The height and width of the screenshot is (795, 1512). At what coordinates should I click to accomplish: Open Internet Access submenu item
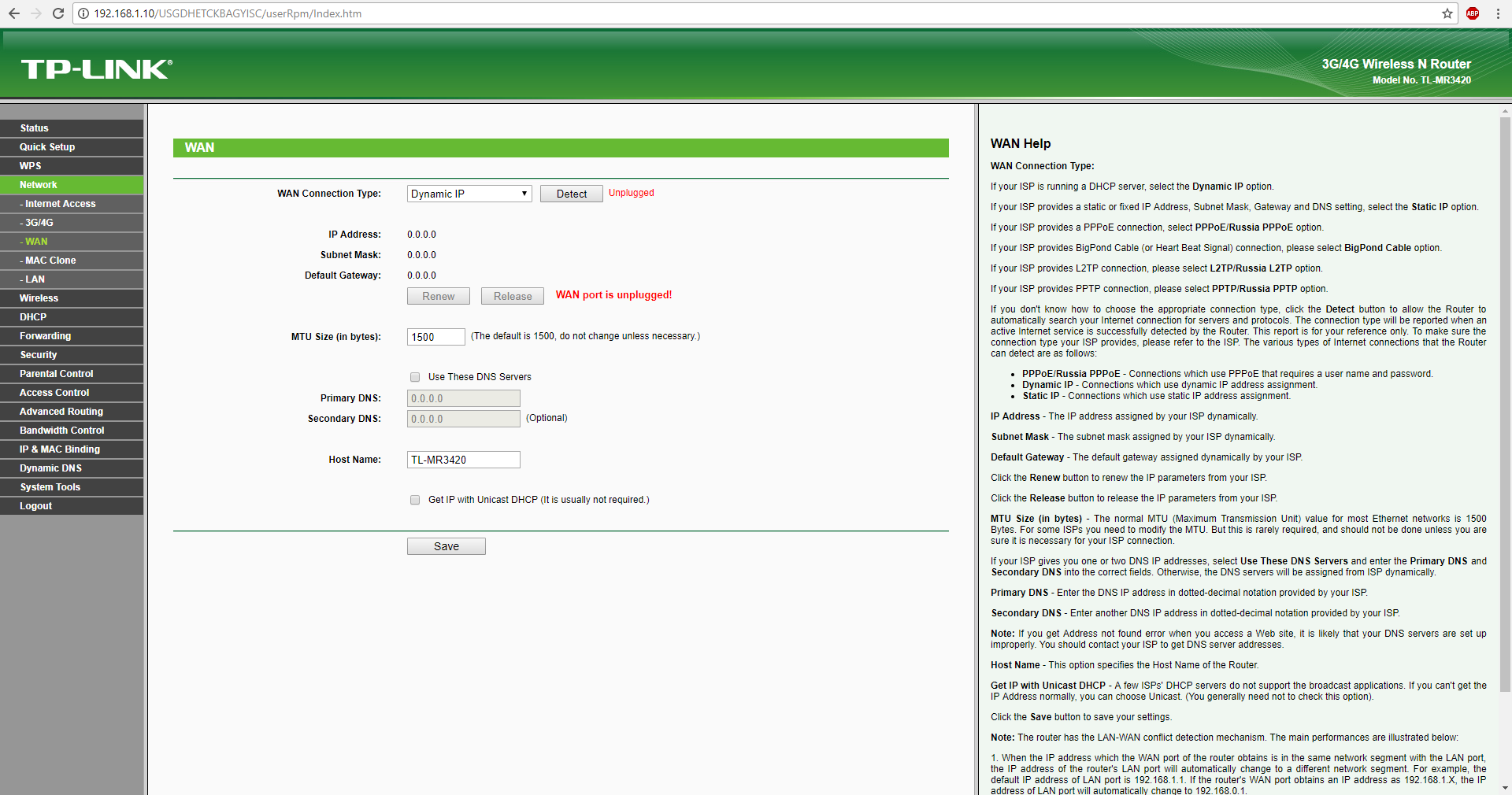coord(72,204)
